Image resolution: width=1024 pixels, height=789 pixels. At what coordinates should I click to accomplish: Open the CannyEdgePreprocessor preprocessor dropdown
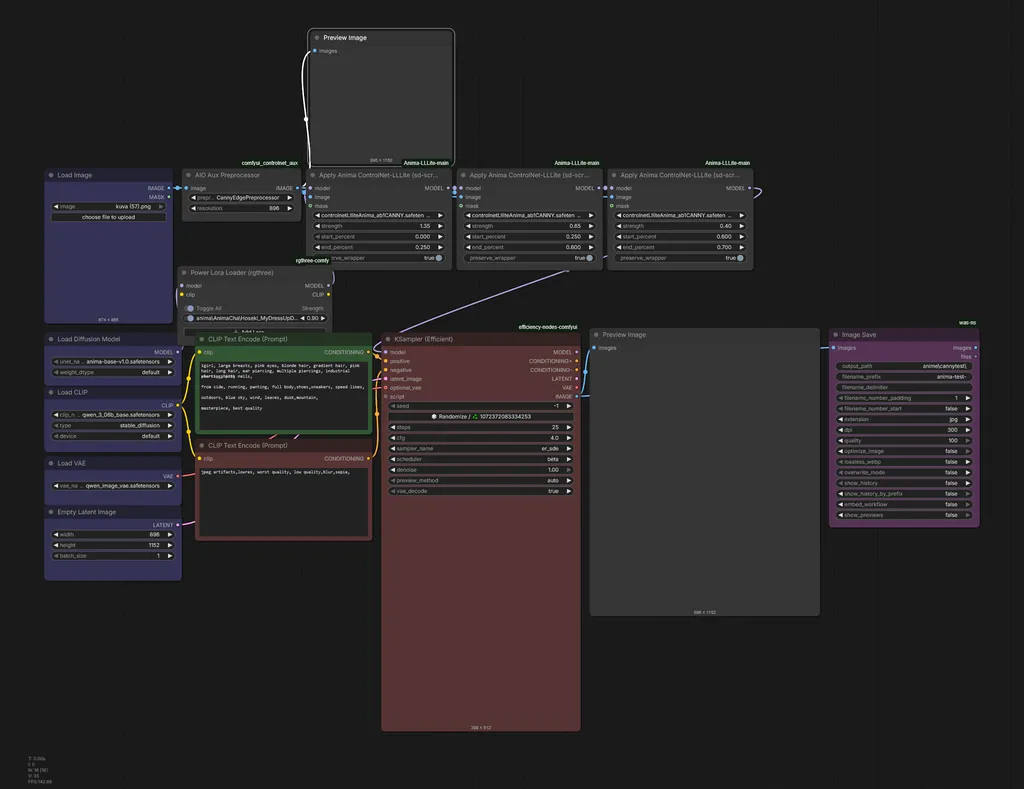(242, 198)
